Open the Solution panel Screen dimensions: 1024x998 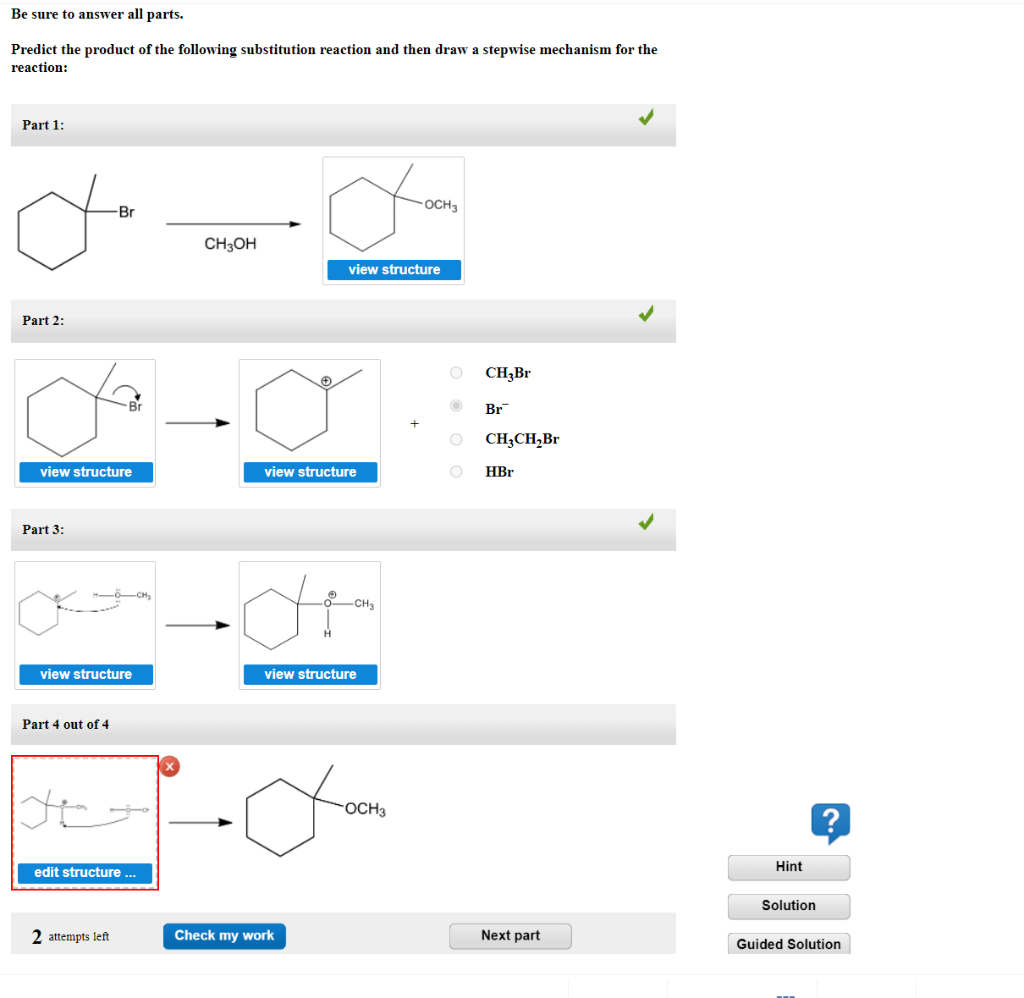click(788, 906)
